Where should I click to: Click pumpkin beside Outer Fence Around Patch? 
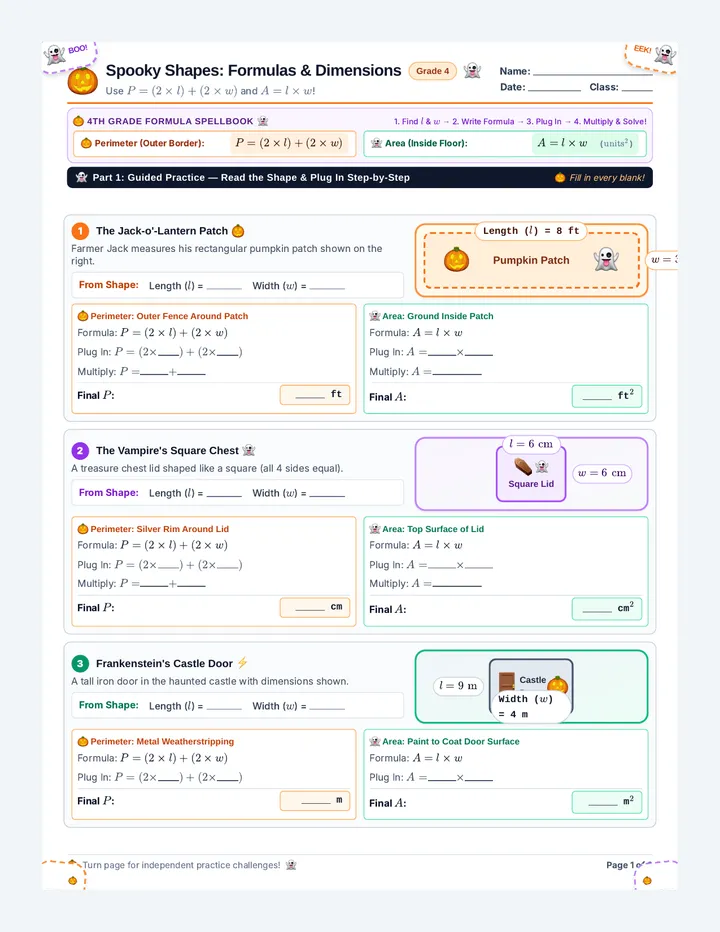pos(83,316)
